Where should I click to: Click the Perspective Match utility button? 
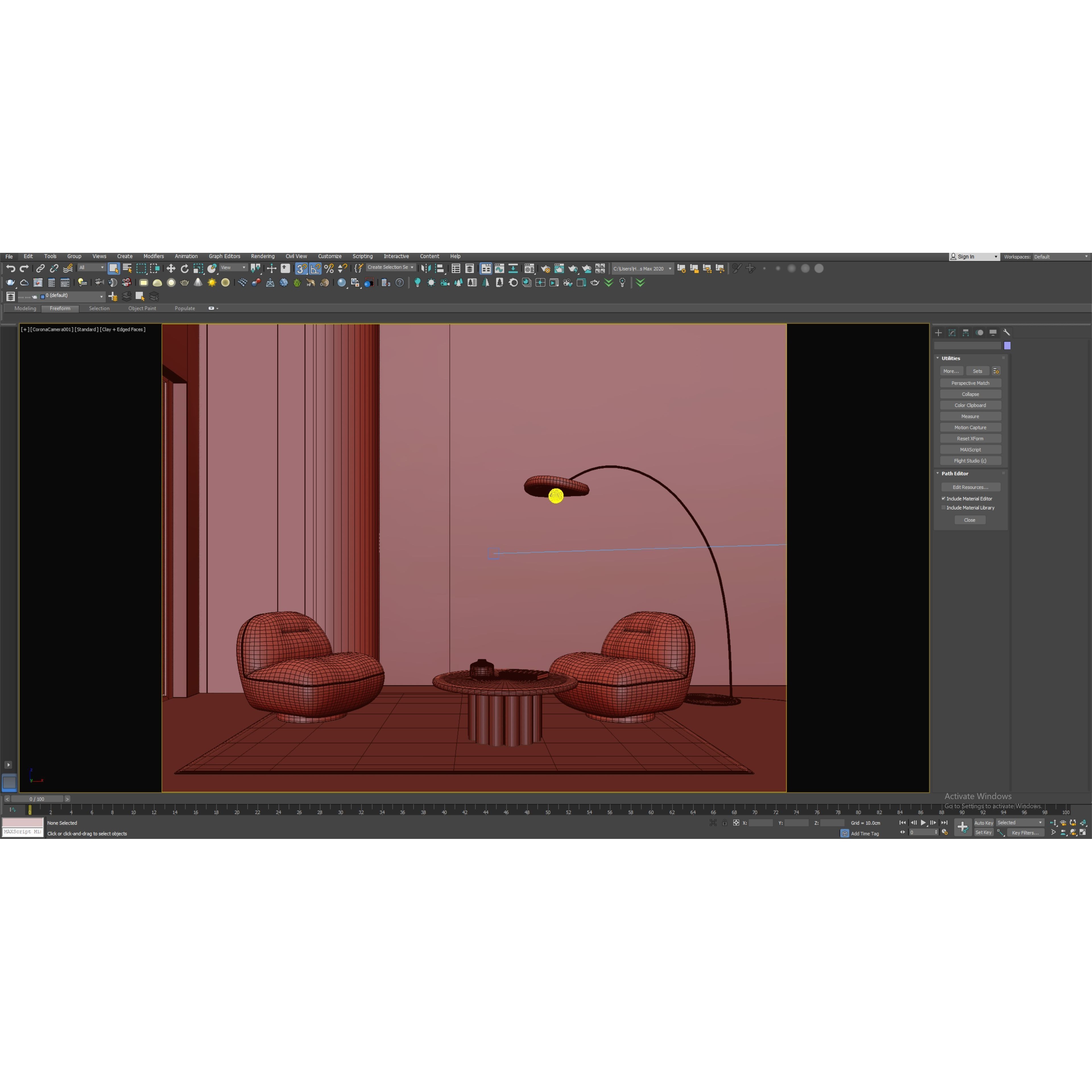coord(971,383)
